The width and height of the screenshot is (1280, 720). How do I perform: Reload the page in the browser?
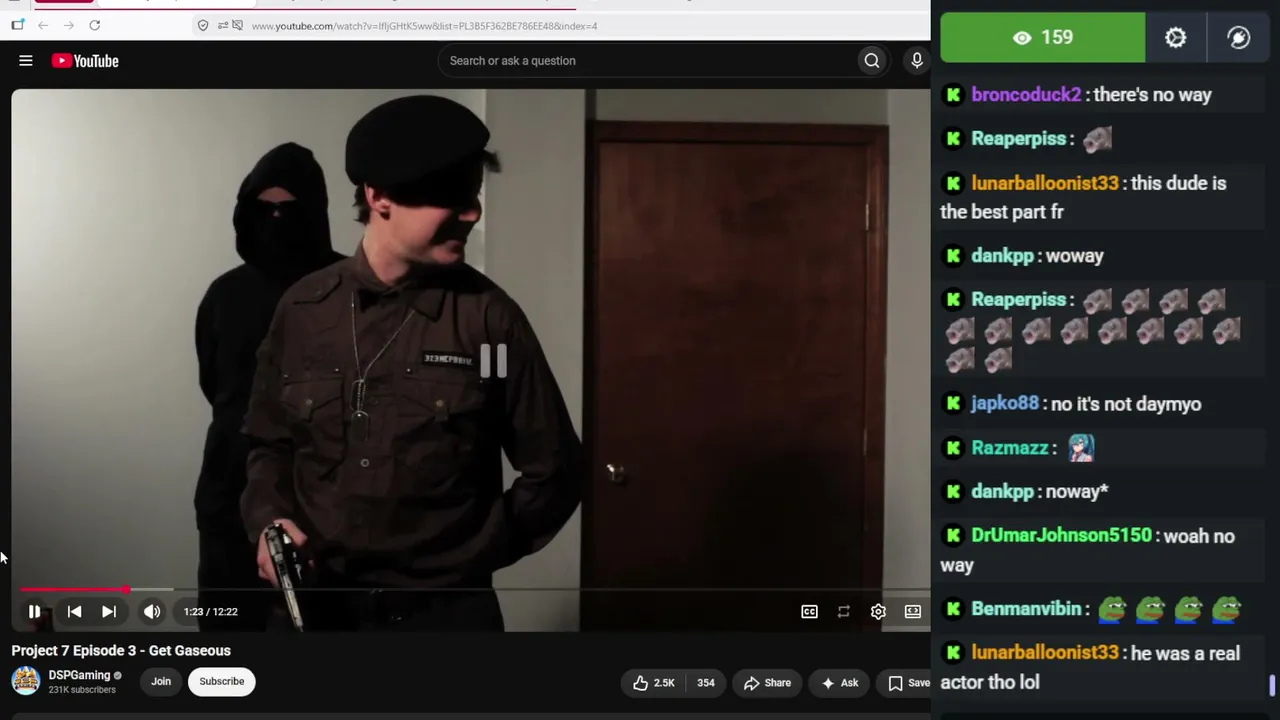pyautogui.click(x=94, y=25)
